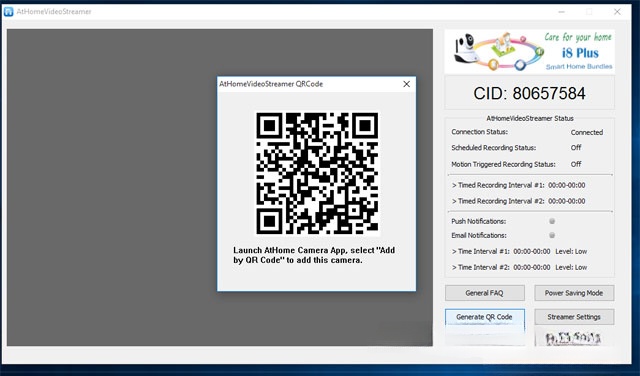Enable Power Saving Mode
Image resolution: width=640 pixels, height=376 pixels.
pyautogui.click(x=574, y=293)
